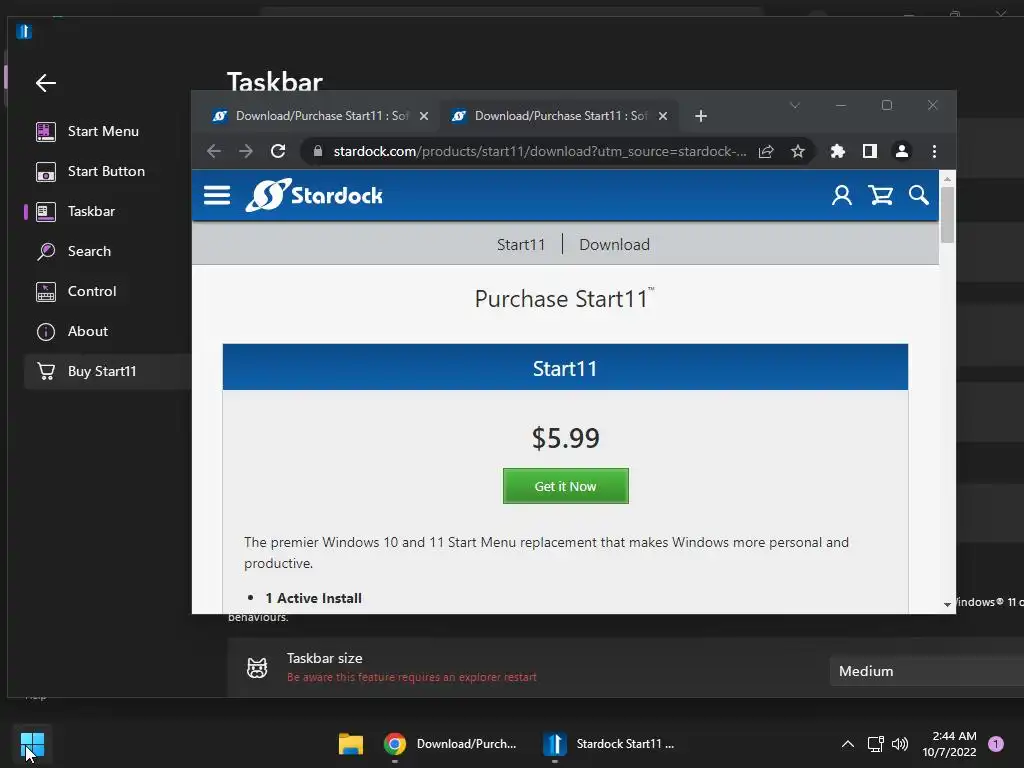1024x768 pixels.
Task: Show hidden system tray icons
Action: (x=848, y=744)
